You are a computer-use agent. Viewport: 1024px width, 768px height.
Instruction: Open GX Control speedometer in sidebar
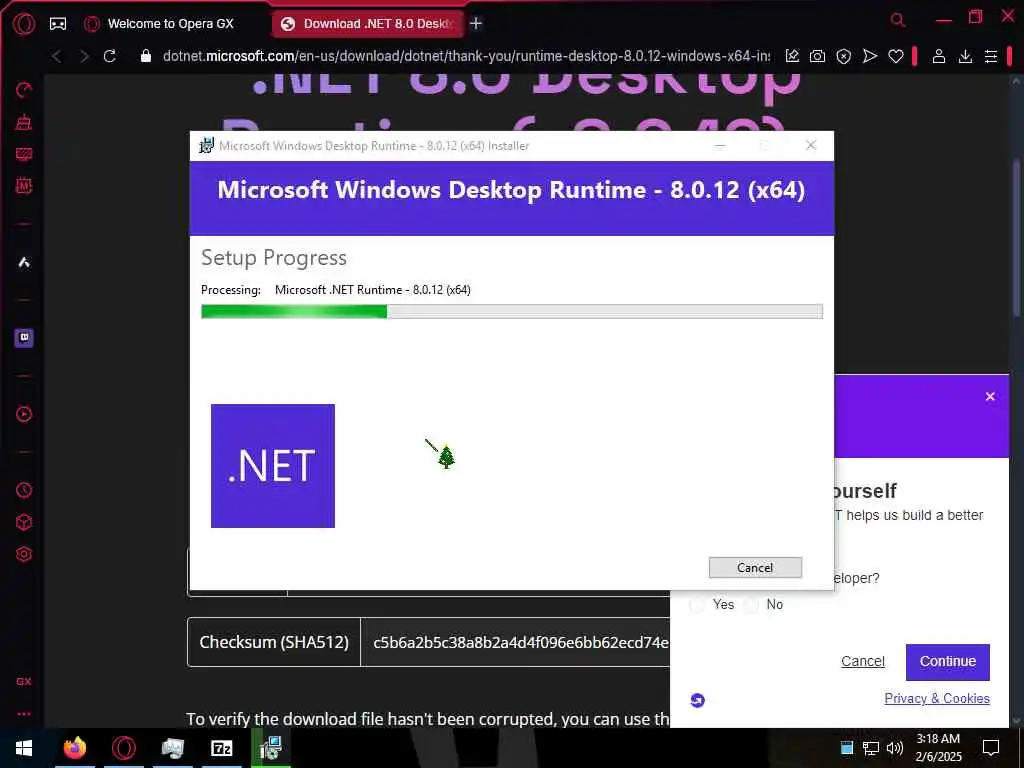tap(24, 90)
